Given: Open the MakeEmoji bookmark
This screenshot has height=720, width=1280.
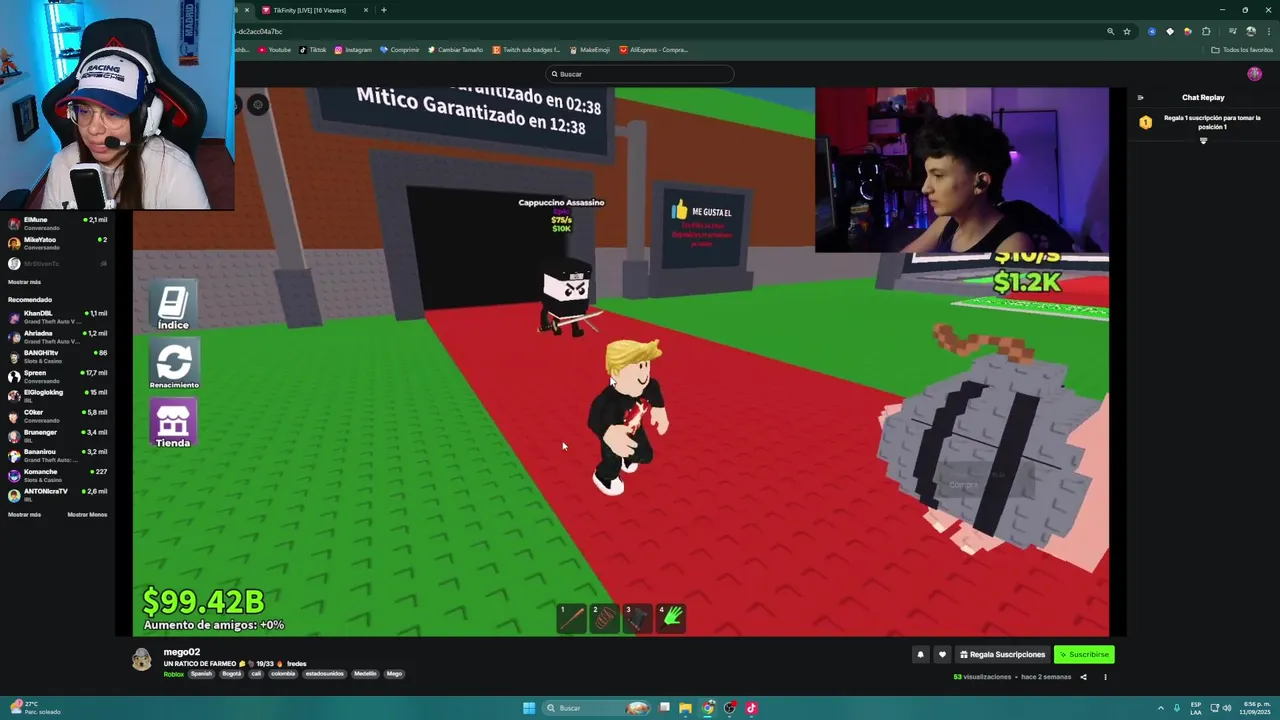Looking at the screenshot, I should (590, 50).
